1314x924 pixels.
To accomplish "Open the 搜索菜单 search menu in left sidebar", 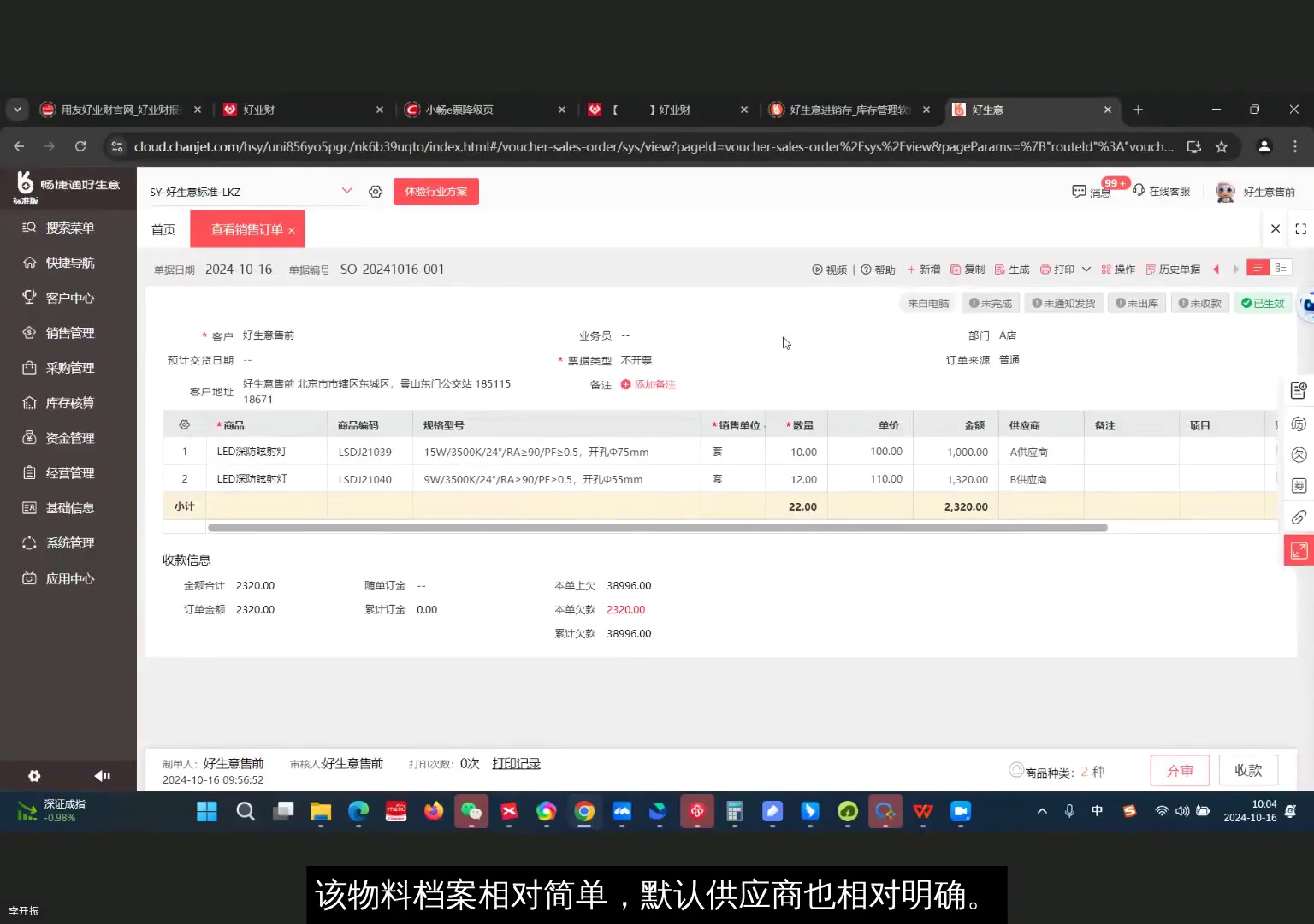I will pos(68,227).
